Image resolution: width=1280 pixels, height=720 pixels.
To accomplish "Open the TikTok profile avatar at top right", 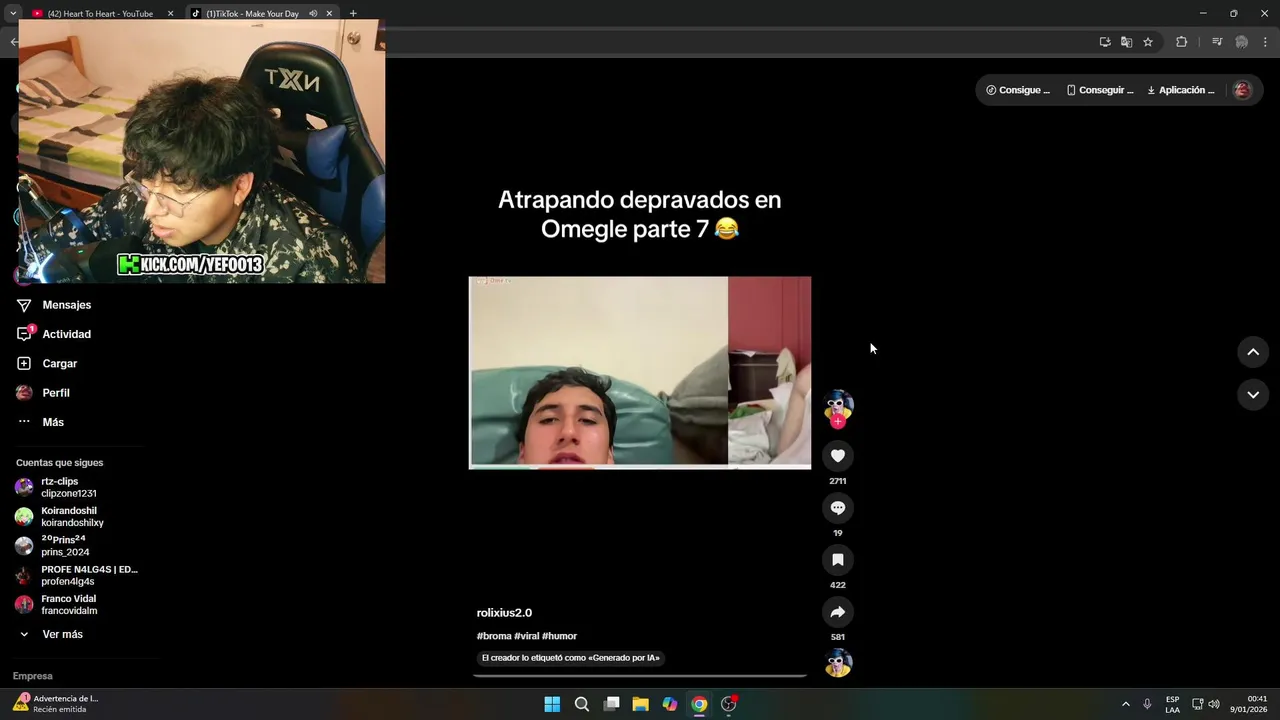I will click(x=1242, y=90).
